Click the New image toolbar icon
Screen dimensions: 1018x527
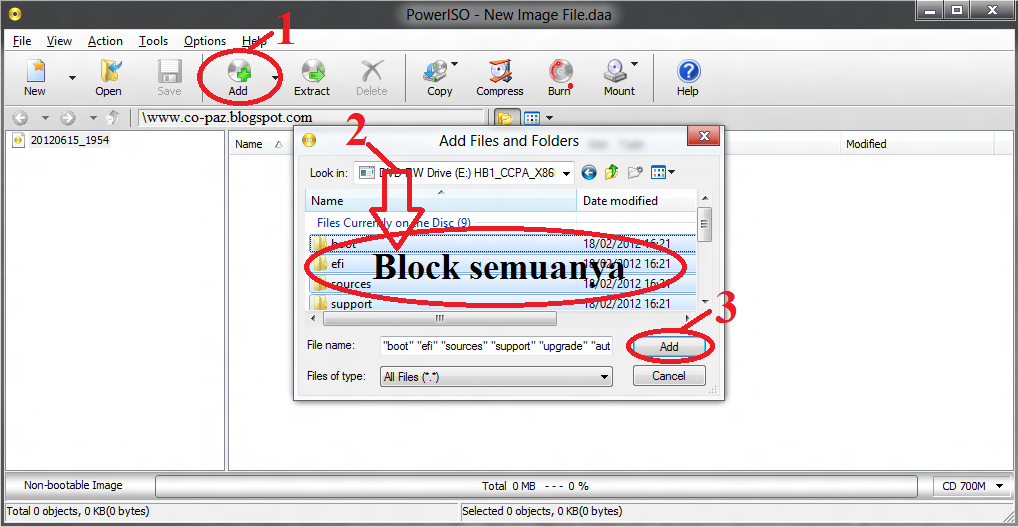coord(34,77)
